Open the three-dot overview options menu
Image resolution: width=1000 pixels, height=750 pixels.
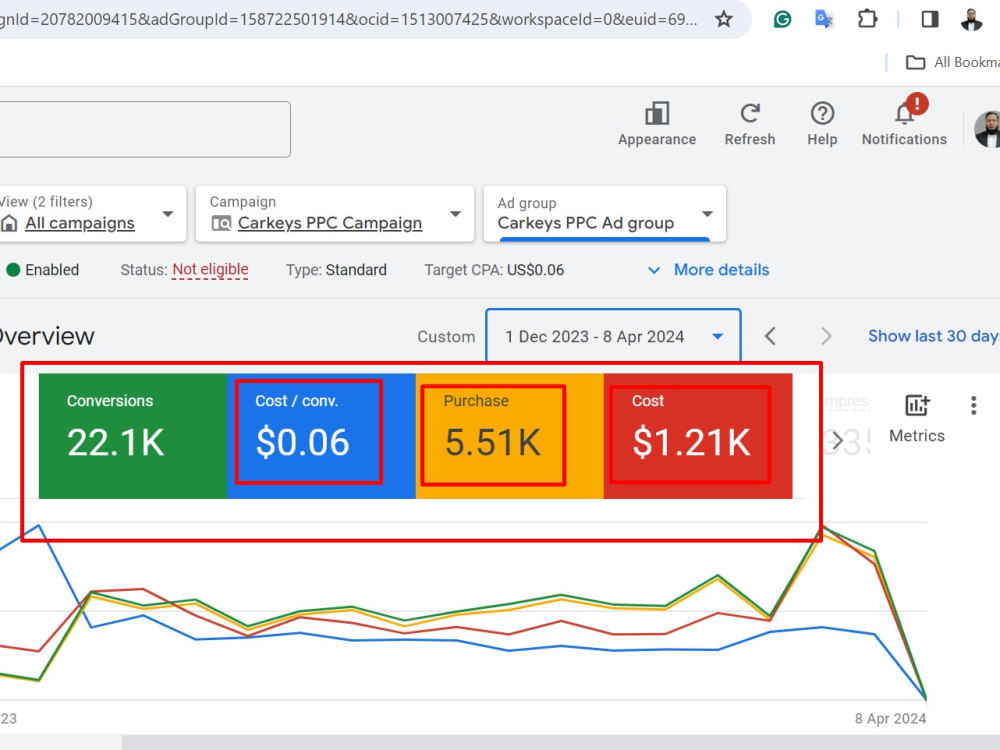click(973, 406)
